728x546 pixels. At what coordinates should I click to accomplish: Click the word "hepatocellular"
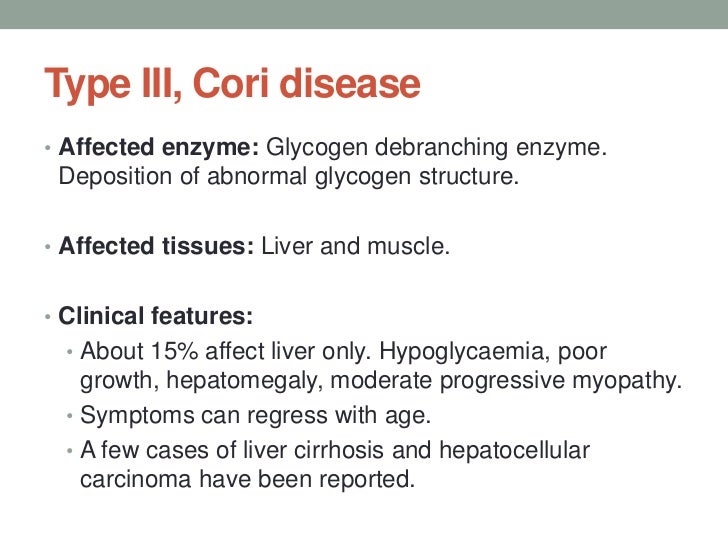pos(514,451)
